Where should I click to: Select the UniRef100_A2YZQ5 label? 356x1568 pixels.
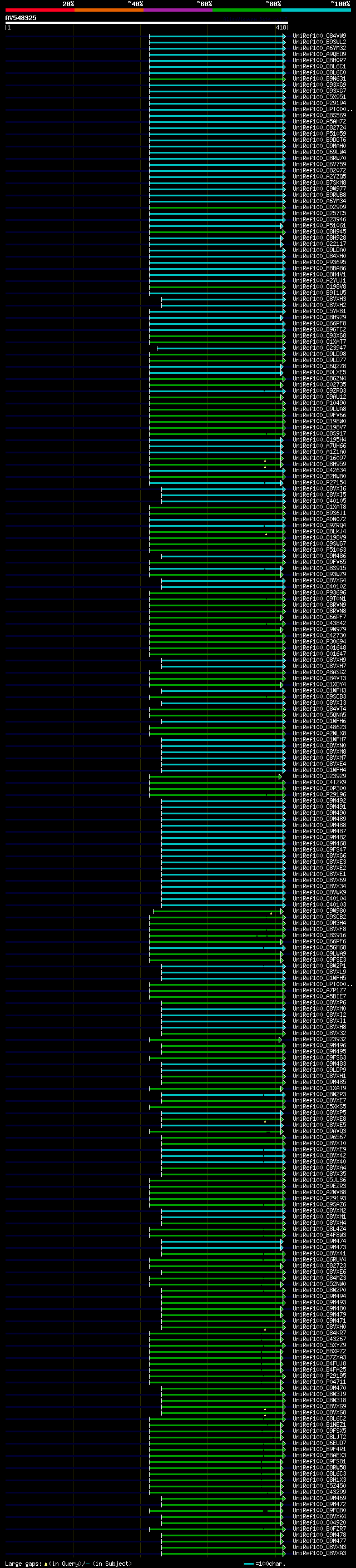(x=319, y=176)
